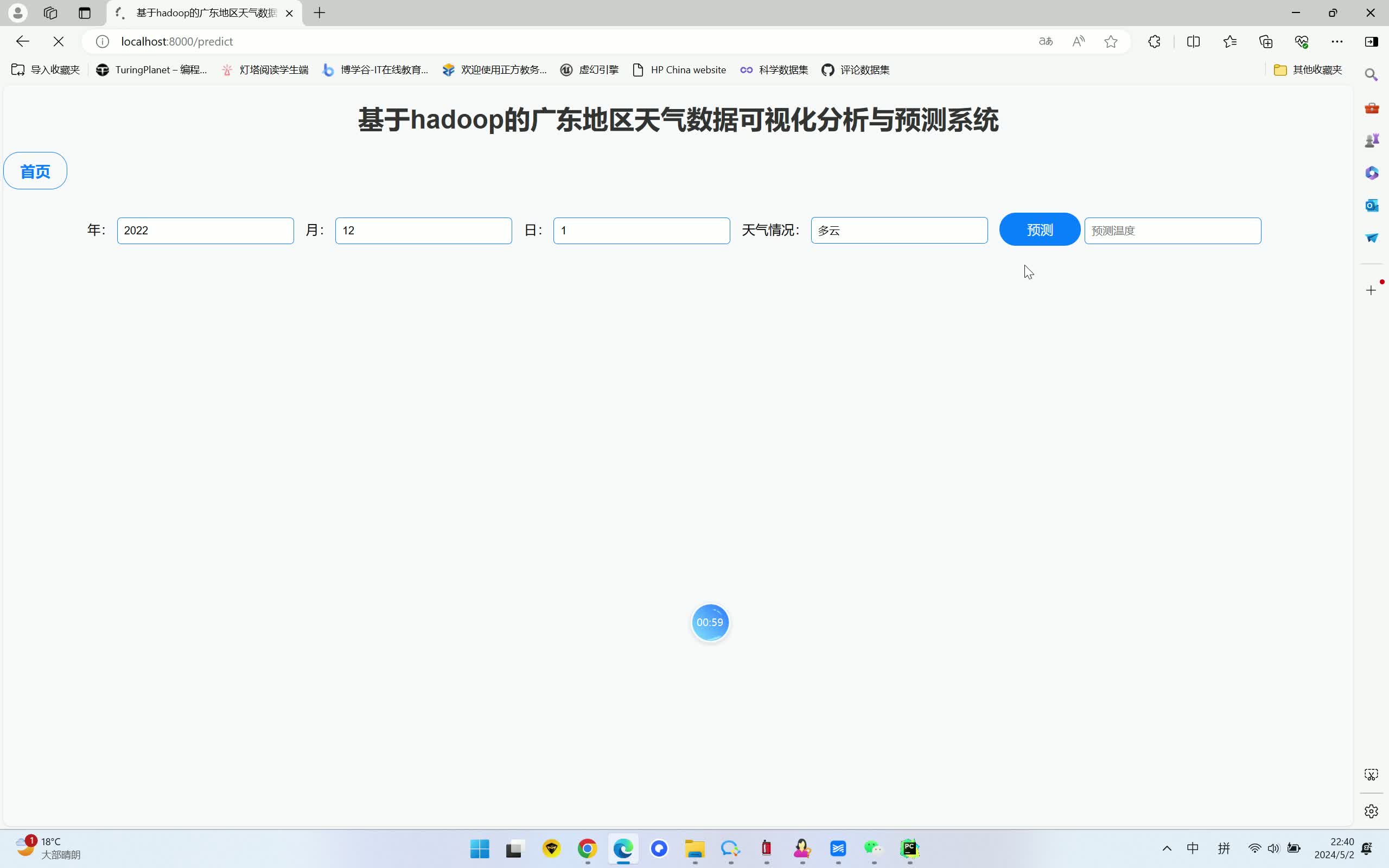
Task: Open Windows Start menu
Action: (479, 848)
